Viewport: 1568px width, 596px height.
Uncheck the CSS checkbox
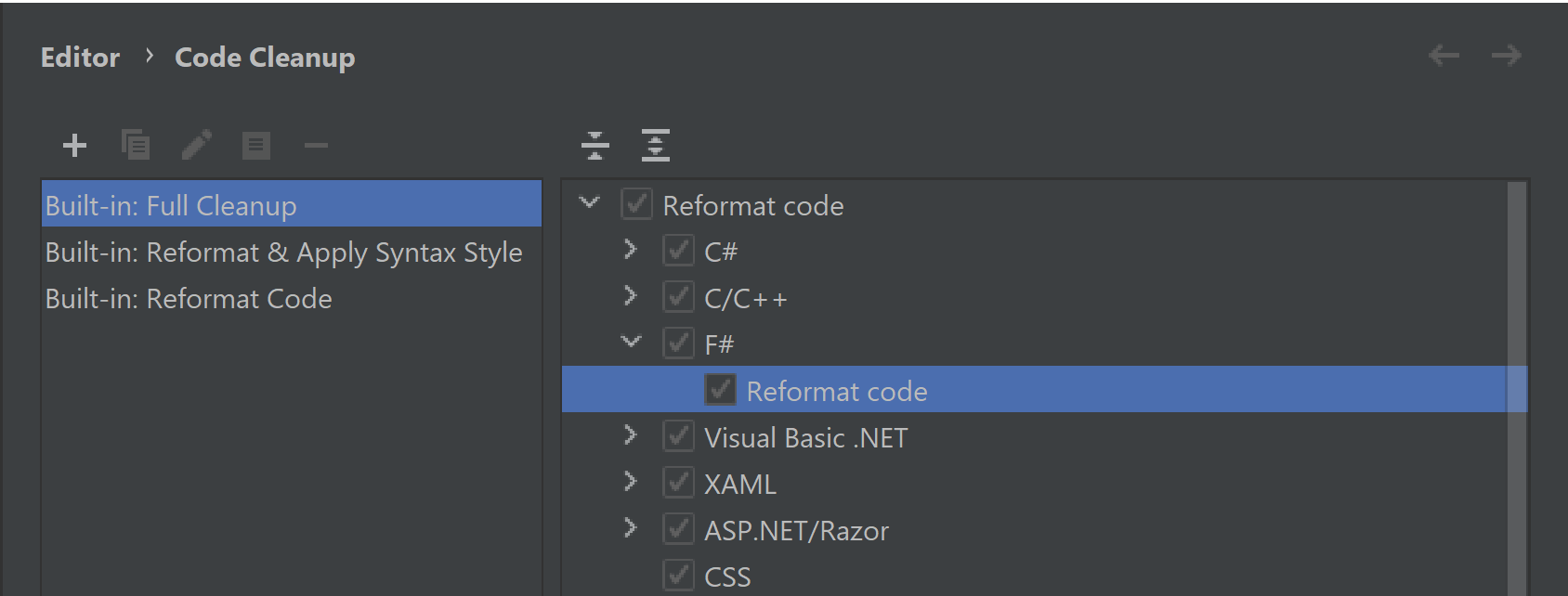[679, 576]
